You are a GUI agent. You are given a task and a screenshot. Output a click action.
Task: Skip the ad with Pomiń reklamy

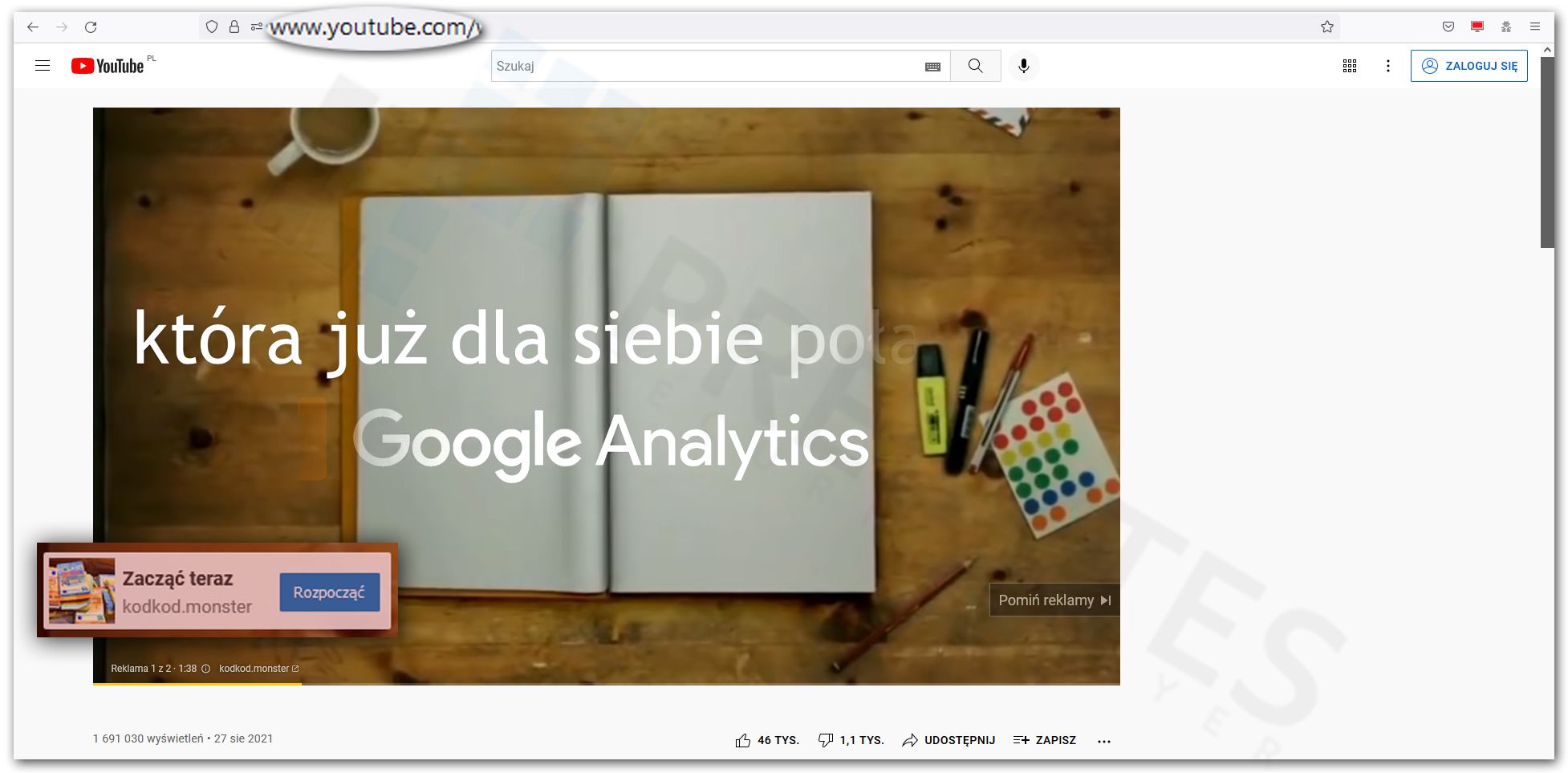(1053, 600)
